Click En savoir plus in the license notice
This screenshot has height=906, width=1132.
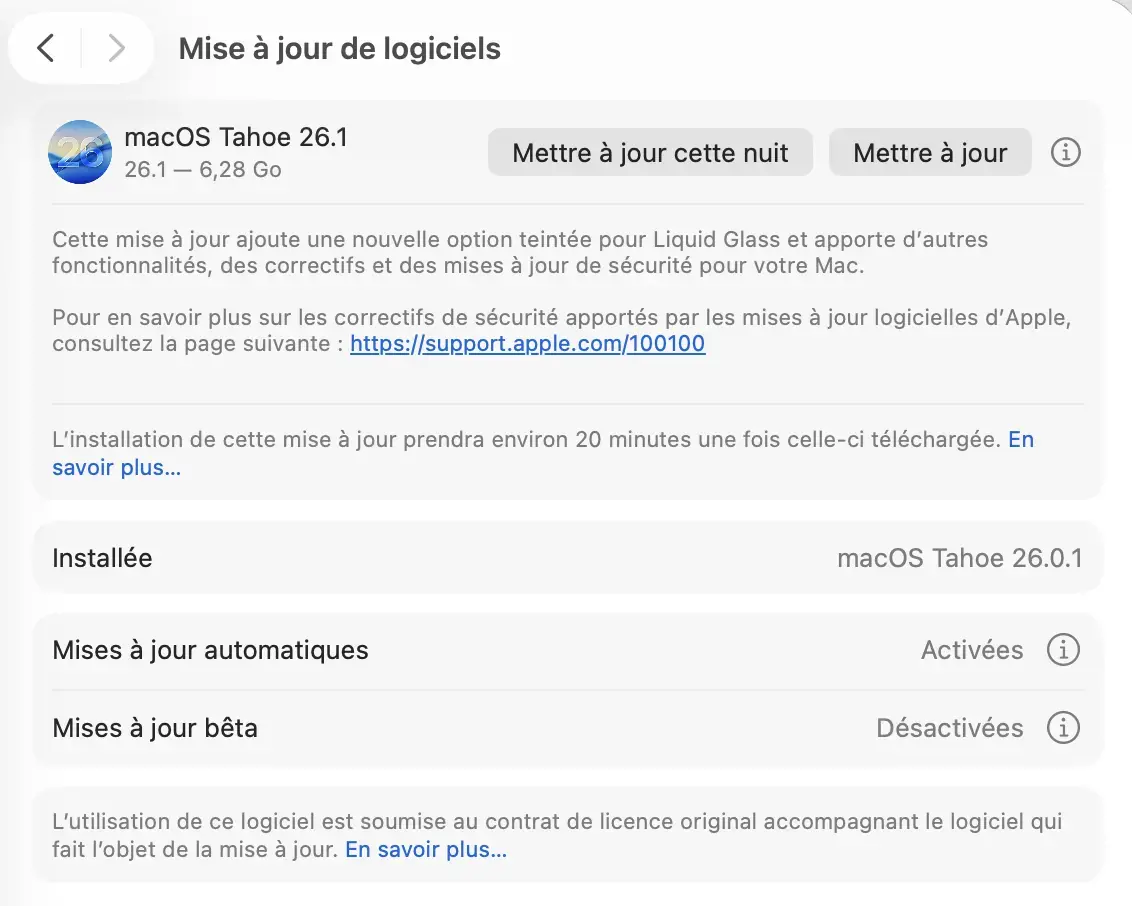click(x=424, y=849)
